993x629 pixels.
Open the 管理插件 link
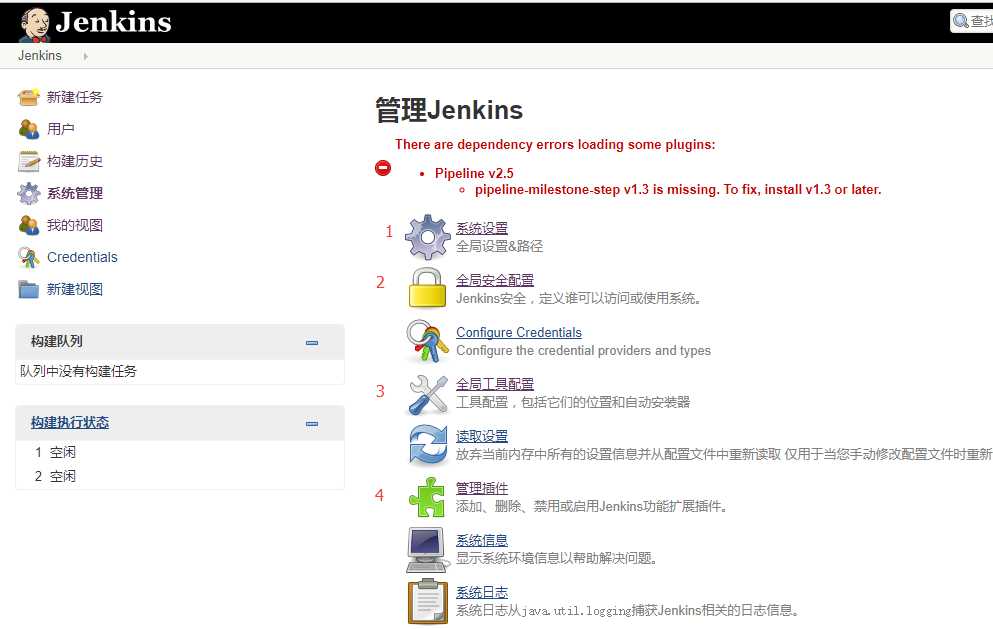(x=481, y=488)
